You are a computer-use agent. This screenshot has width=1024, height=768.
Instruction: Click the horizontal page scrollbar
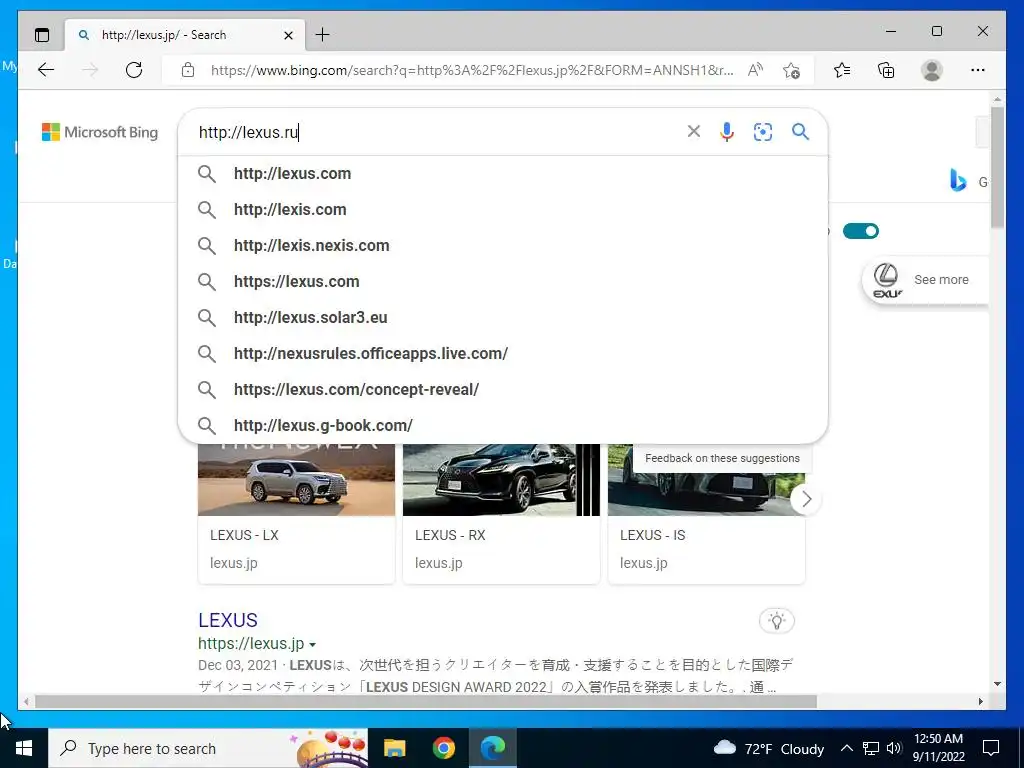tap(426, 702)
